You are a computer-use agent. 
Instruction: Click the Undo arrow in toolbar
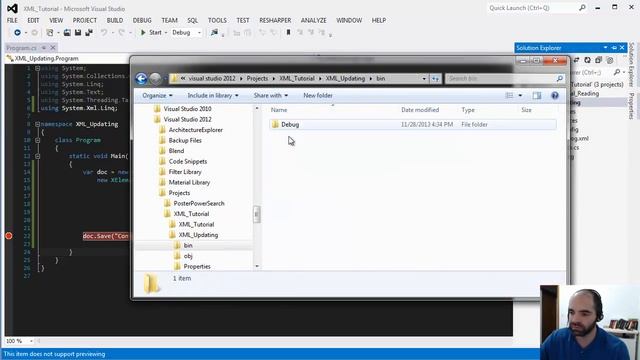click(104, 33)
